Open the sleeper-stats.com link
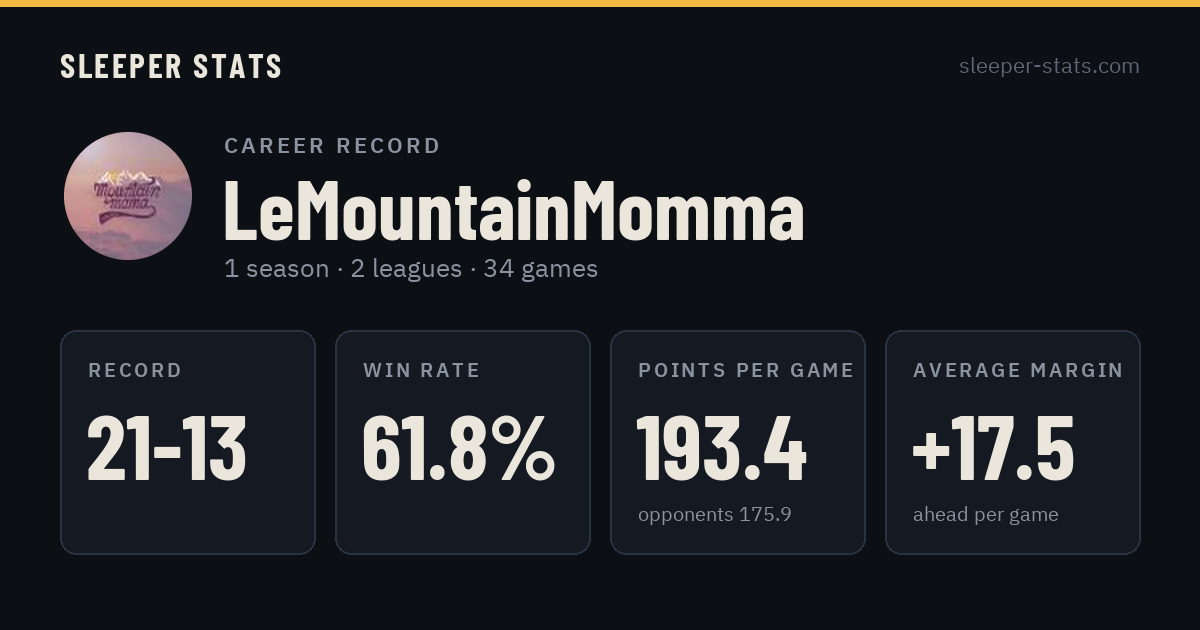This screenshot has height=630, width=1200. [1049, 66]
